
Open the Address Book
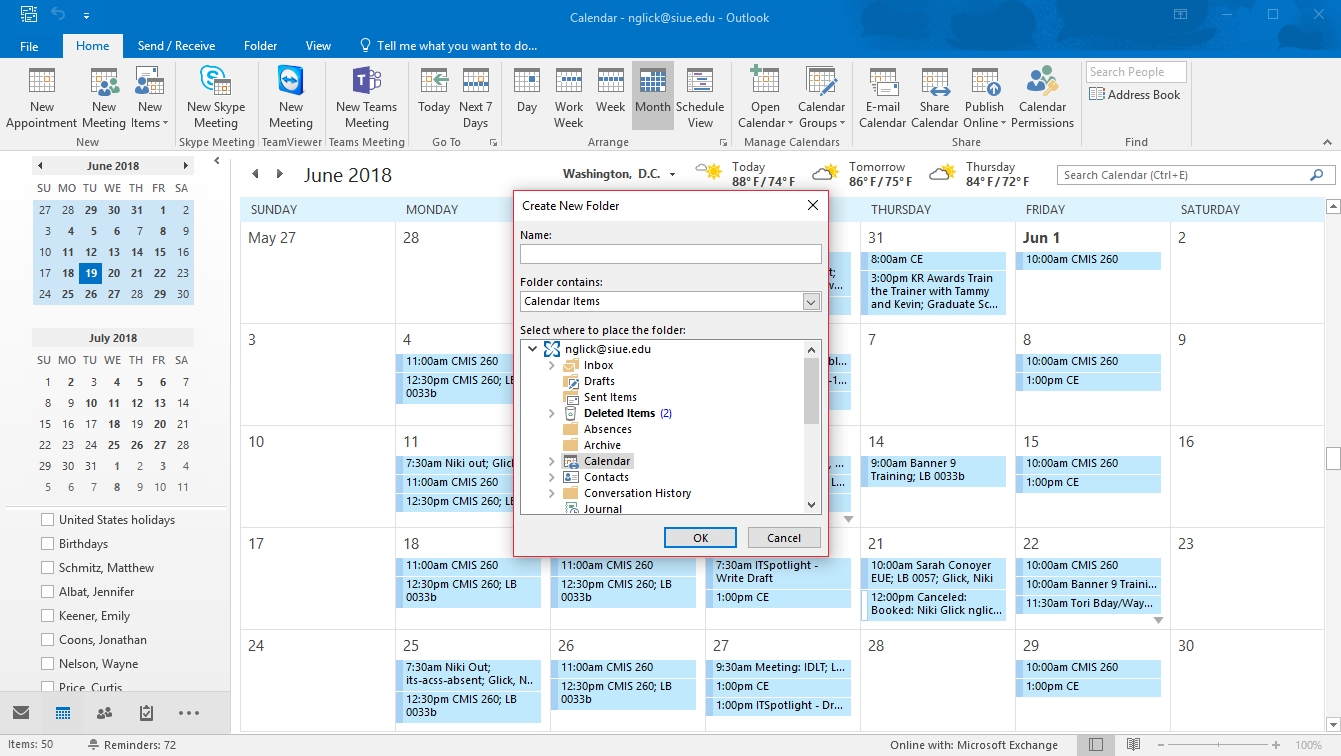click(1135, 95)
